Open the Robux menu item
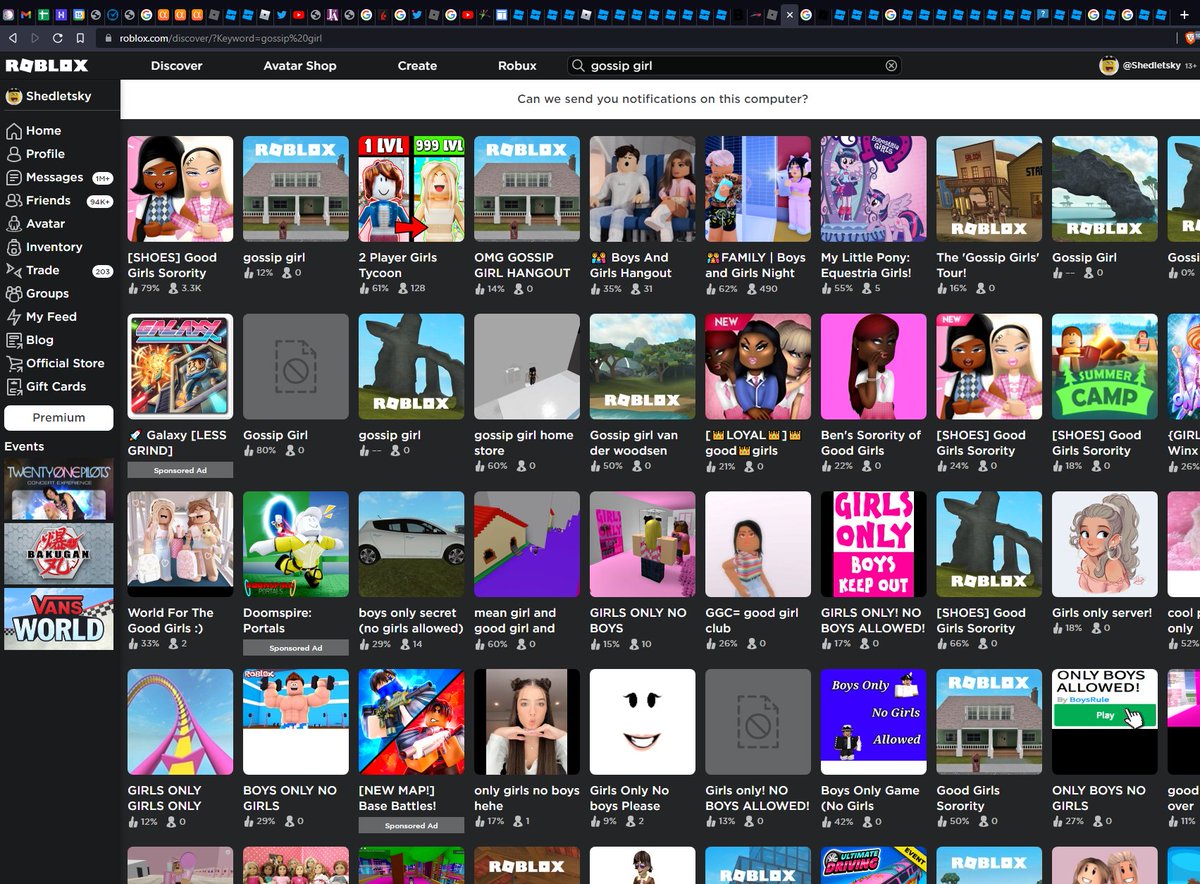The width and height of the screenshot is (1200, 884). 517,66
